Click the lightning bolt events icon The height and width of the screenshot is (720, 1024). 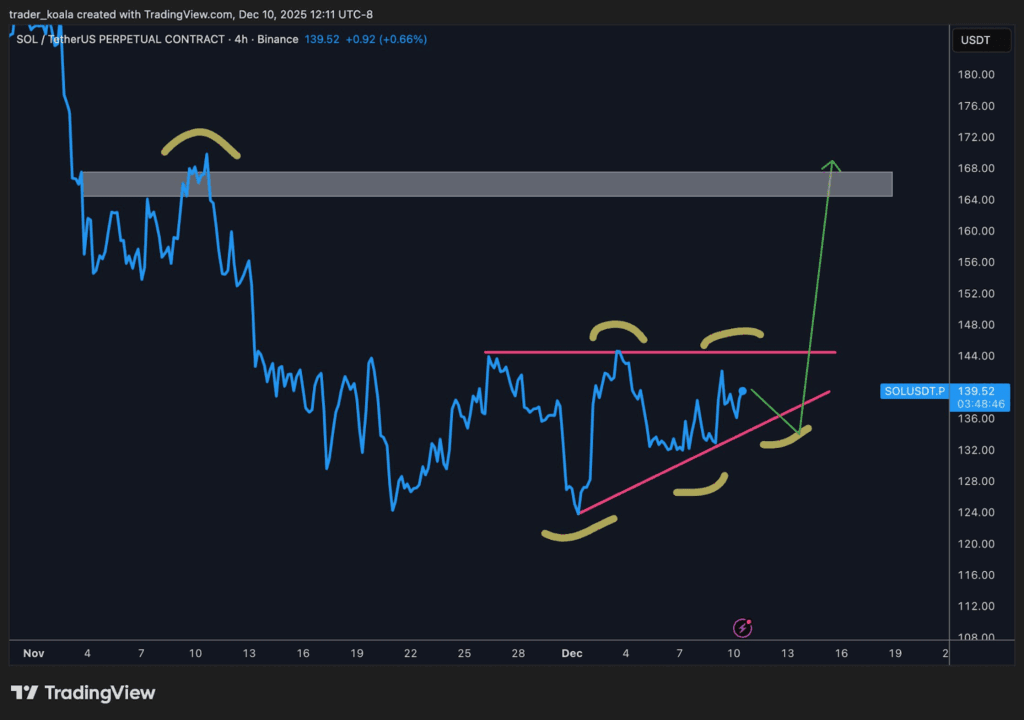pyautogui.click(x=743, y=628)
